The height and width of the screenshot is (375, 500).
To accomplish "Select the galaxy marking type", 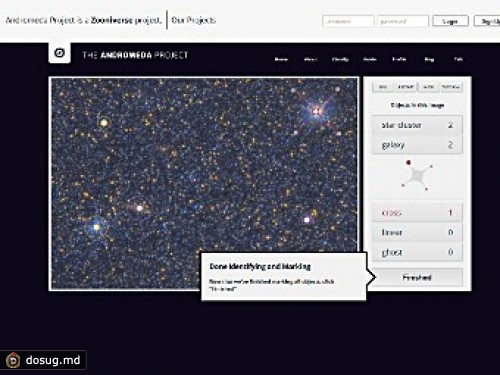I will tap(417, 145).
